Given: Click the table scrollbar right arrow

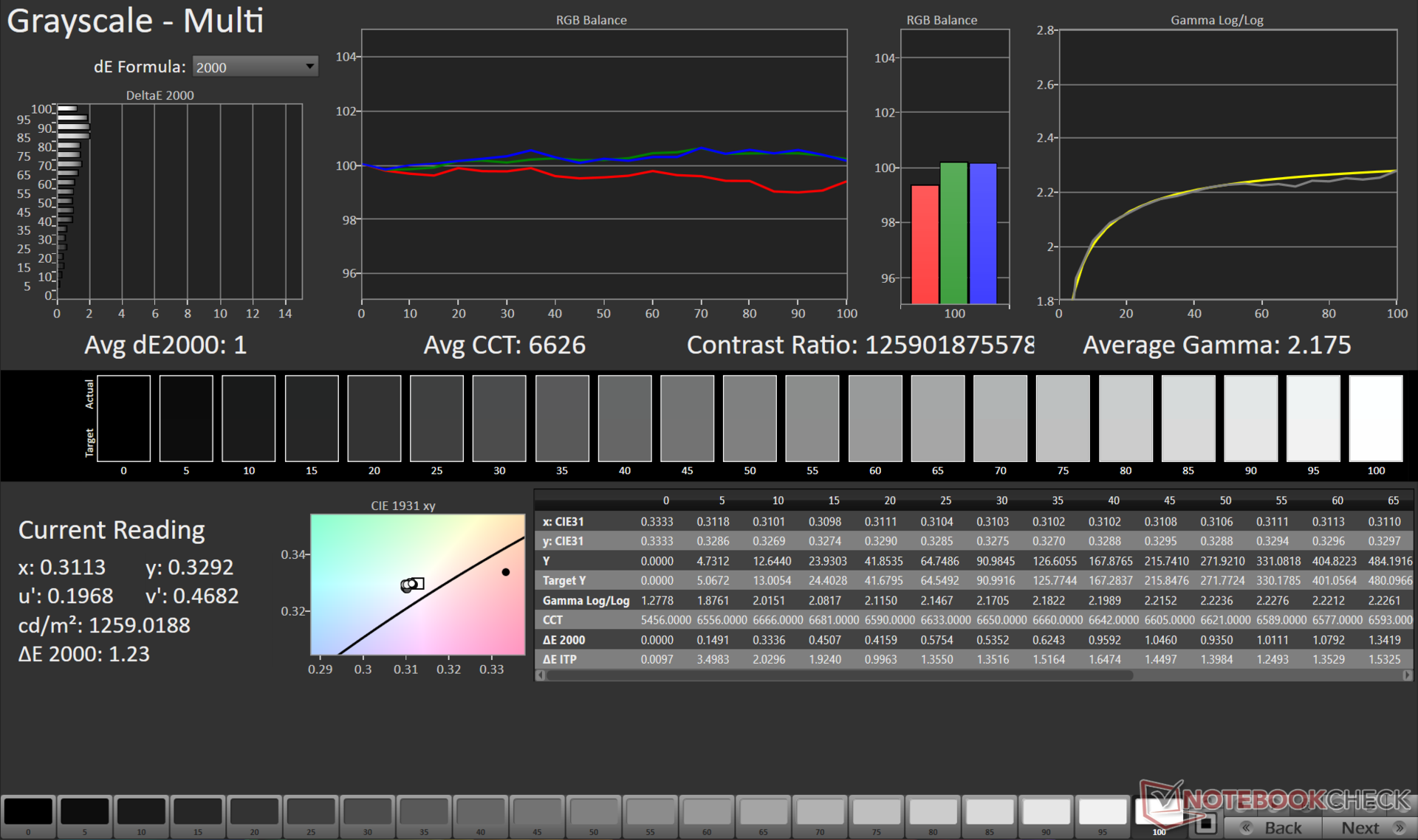Looking at the screenshot, I should click(x=1407, y=675).
